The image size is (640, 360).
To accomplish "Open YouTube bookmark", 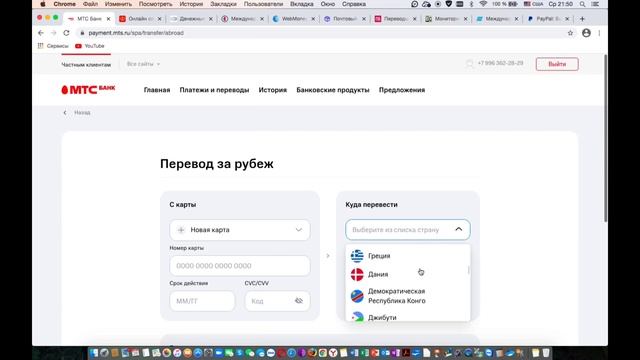I will 90,46.
